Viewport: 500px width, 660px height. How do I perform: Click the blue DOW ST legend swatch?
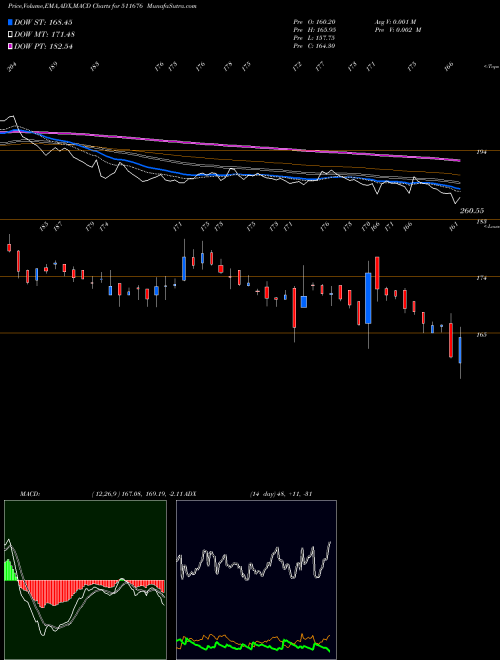coord(11,22)
